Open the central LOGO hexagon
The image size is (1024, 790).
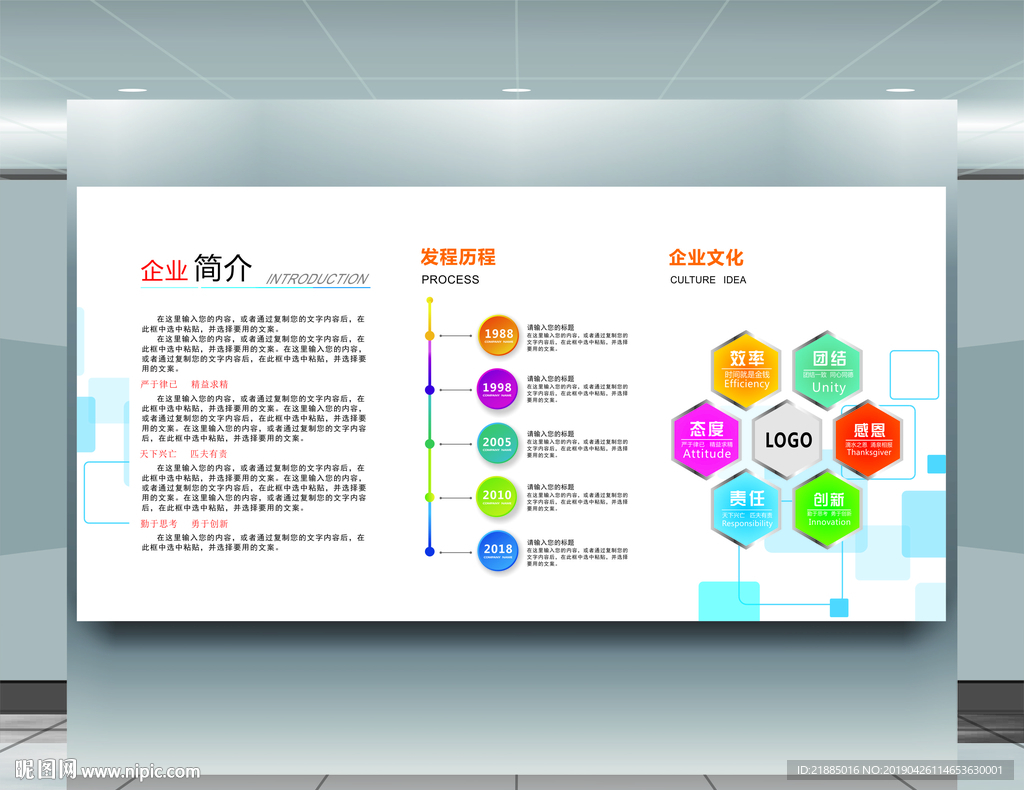tap(787, 440)
